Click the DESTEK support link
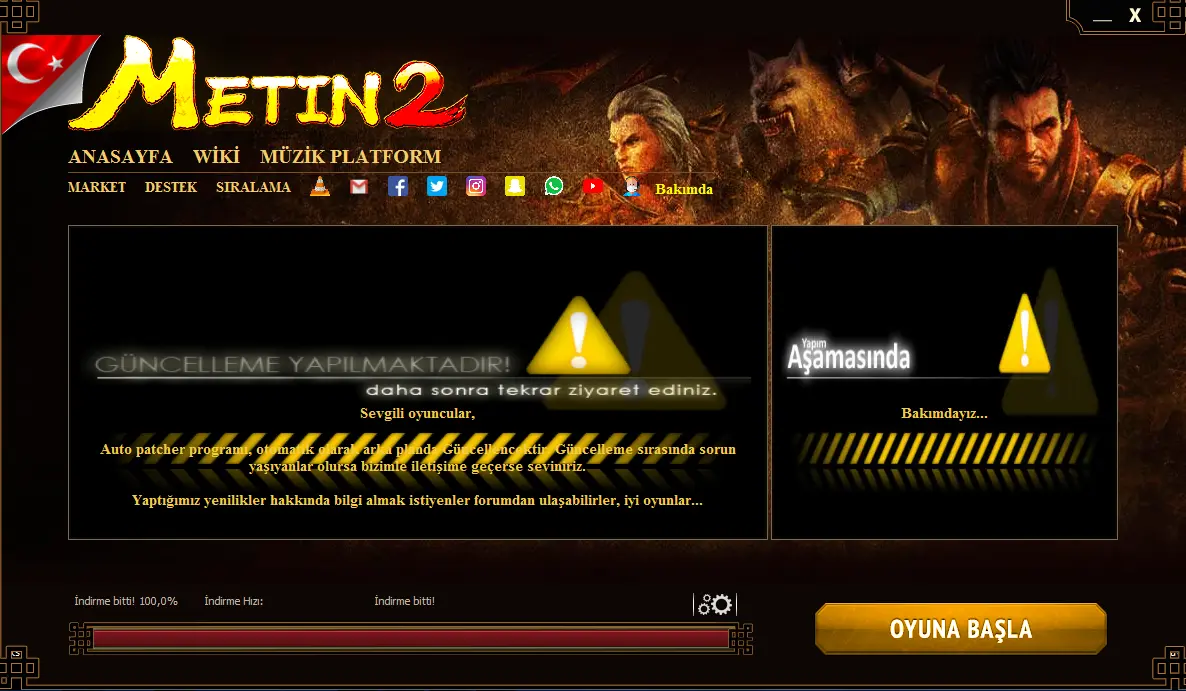The width and height of the screenshot is (1186, 691). 171,187
